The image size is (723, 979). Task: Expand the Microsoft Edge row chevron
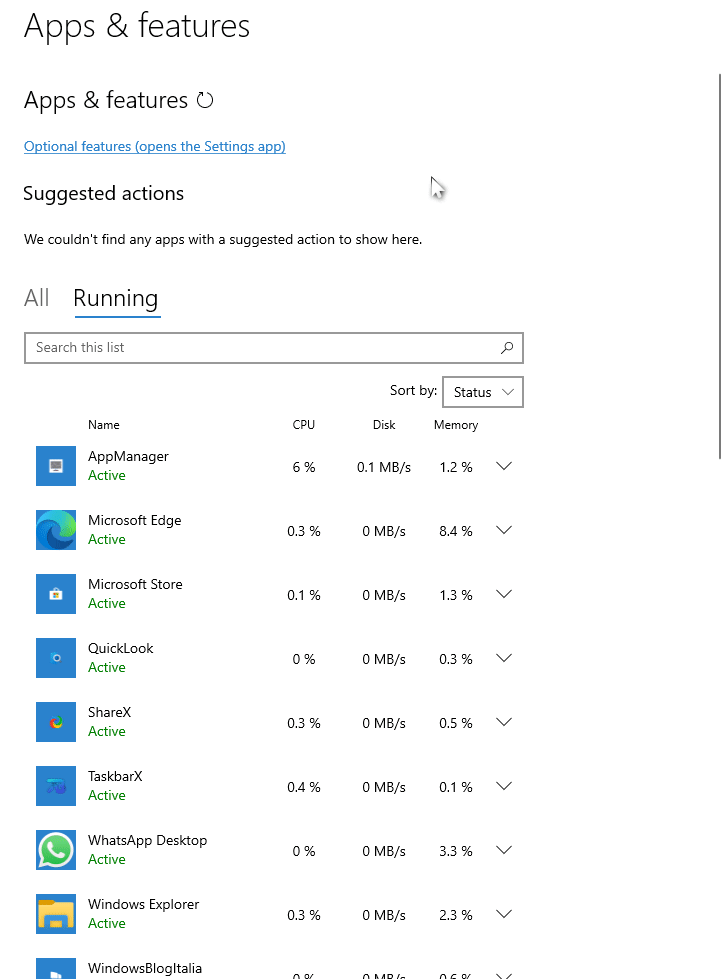504,530
